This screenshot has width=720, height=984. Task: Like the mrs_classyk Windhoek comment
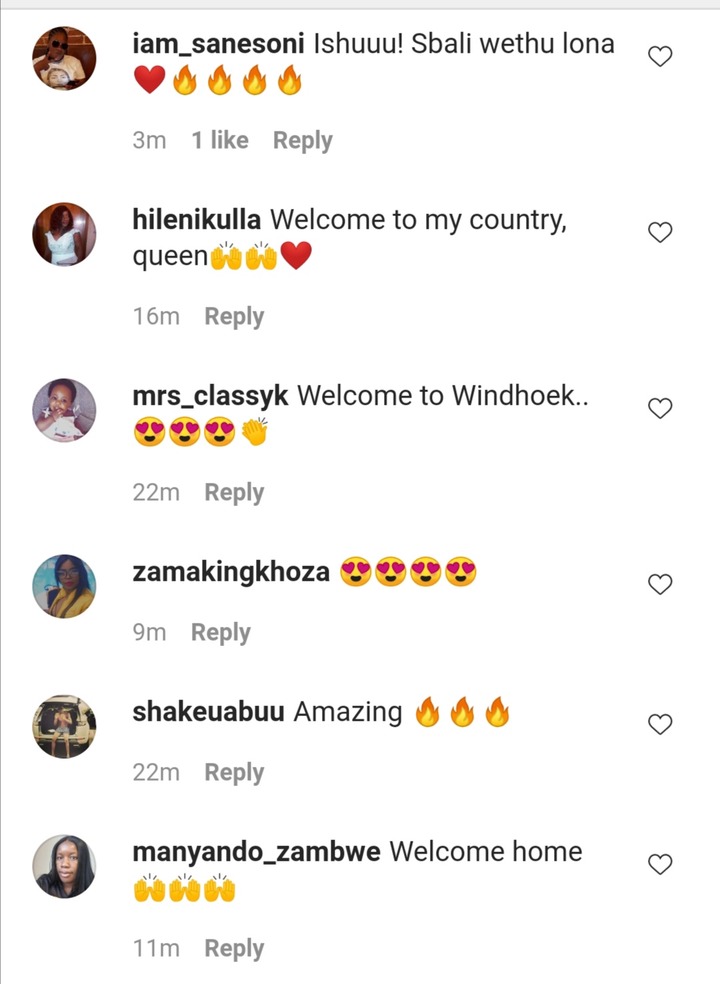(660, 408)
